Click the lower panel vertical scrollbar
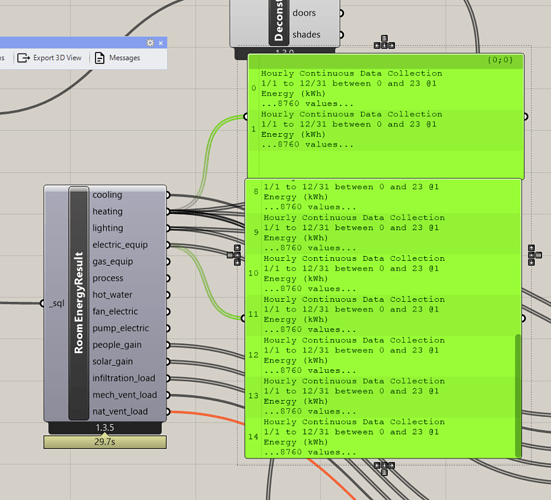Screen dimensions: 551x500 coord(518,395)
